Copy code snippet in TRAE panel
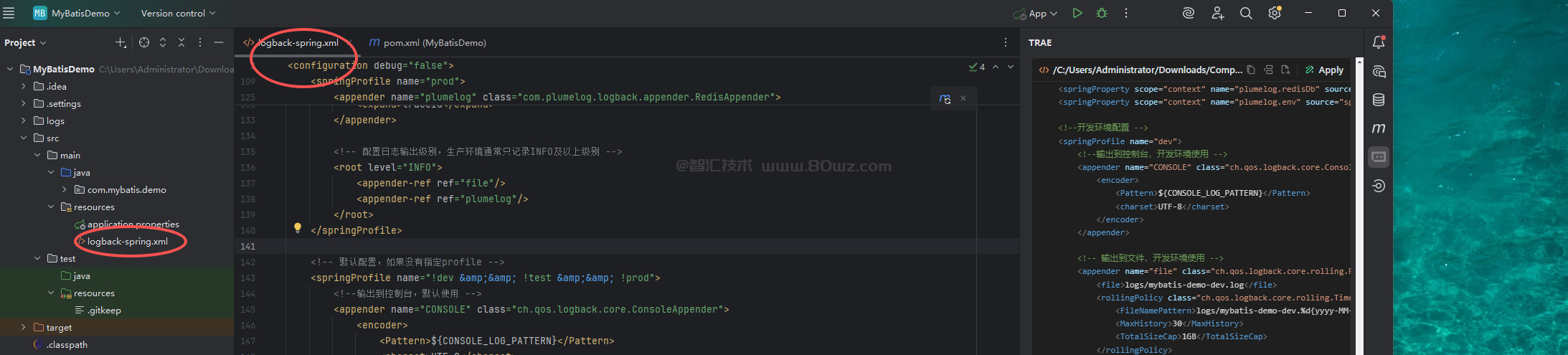The width and height of the screenshot is (1568, 355). 1251,70
